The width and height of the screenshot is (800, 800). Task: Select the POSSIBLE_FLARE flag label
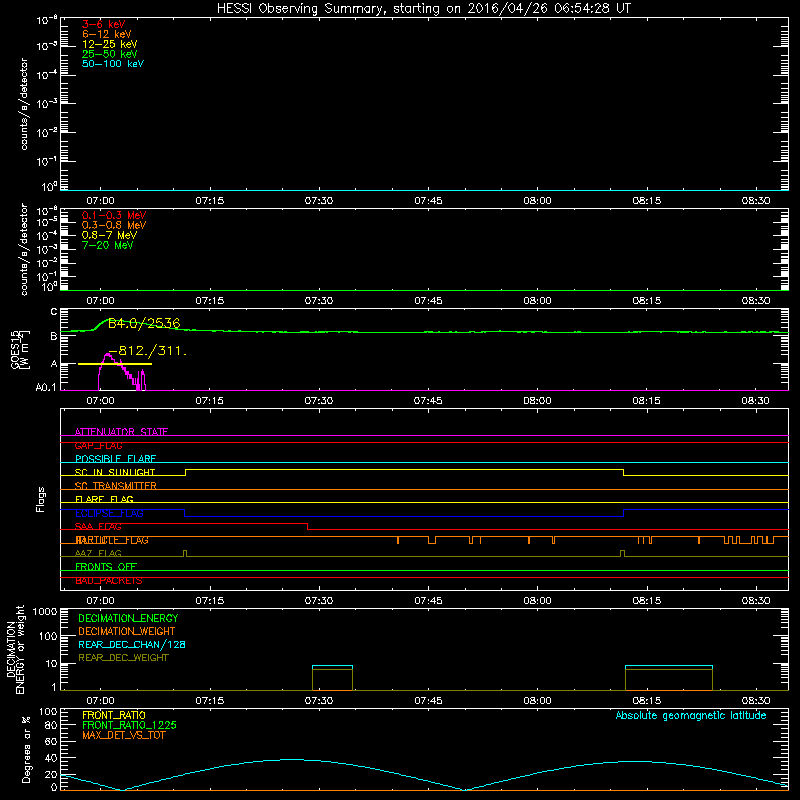point(115,459)
